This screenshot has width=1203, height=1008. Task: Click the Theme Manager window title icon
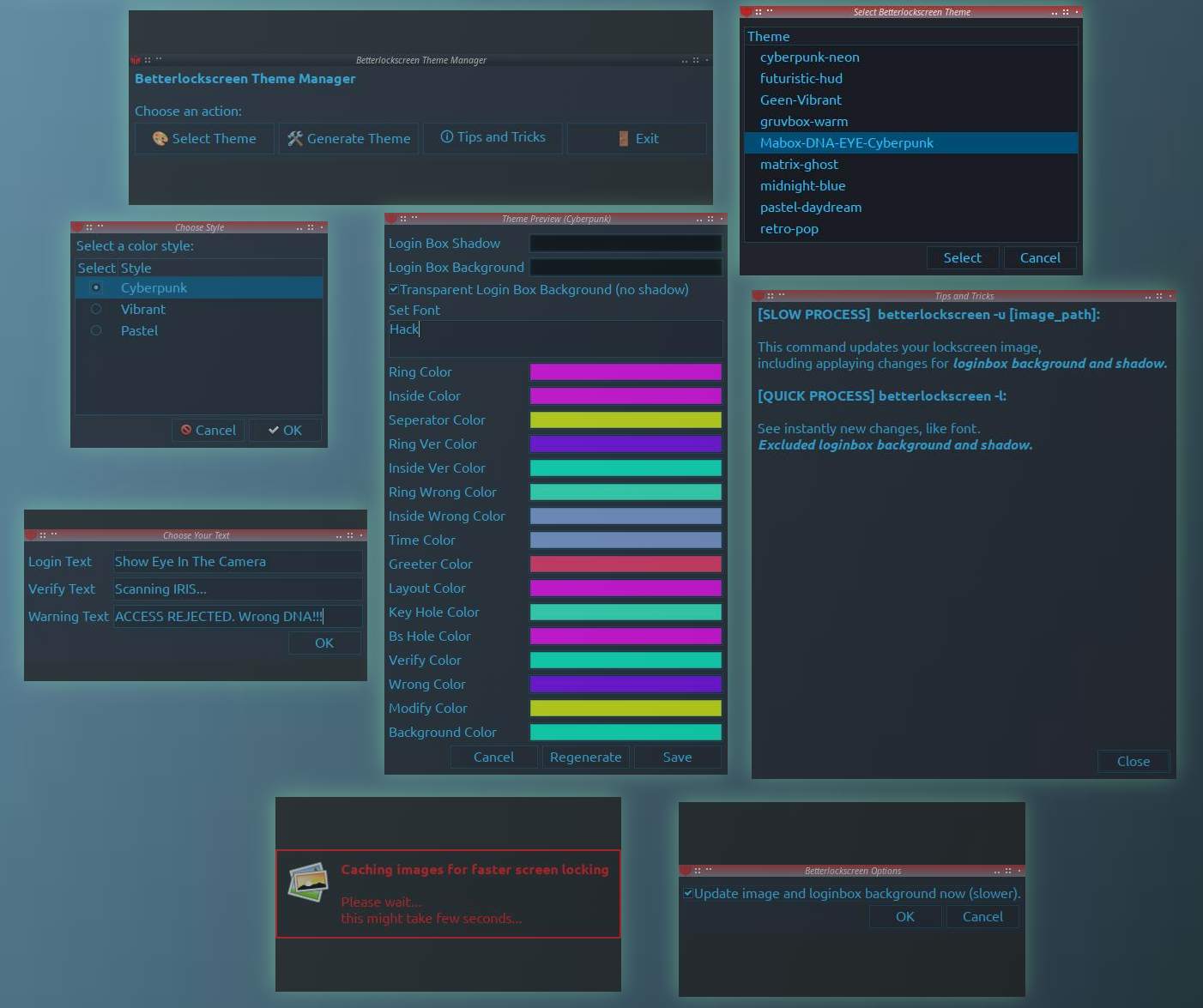point(136,60)
